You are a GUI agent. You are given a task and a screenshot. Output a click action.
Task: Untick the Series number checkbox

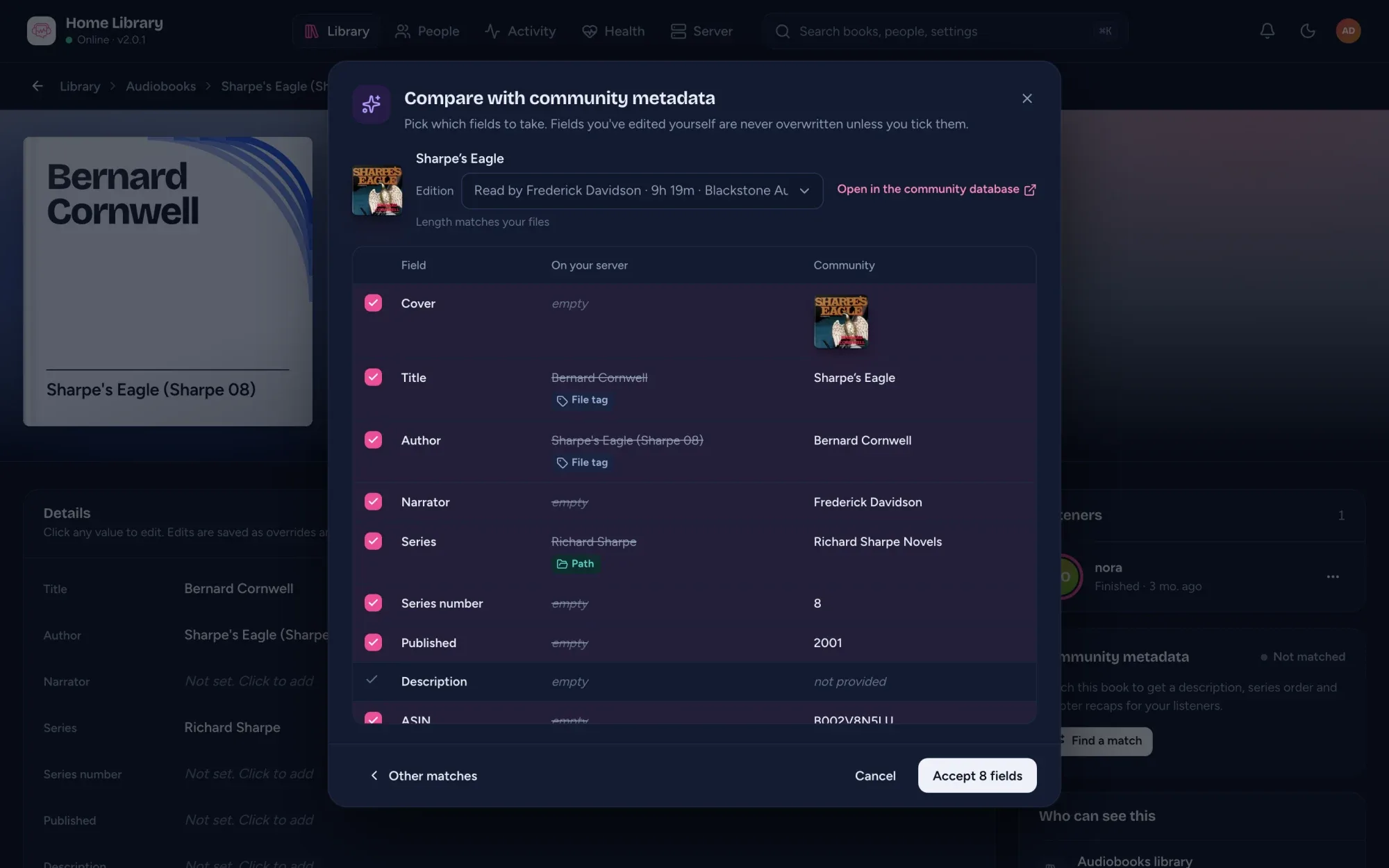click(x=373, y=603)
